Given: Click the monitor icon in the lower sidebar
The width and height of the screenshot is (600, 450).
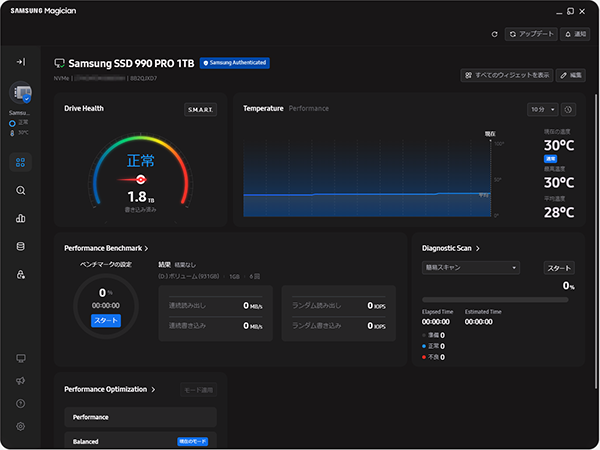Looking at the screenshot, I should (21, 358).
